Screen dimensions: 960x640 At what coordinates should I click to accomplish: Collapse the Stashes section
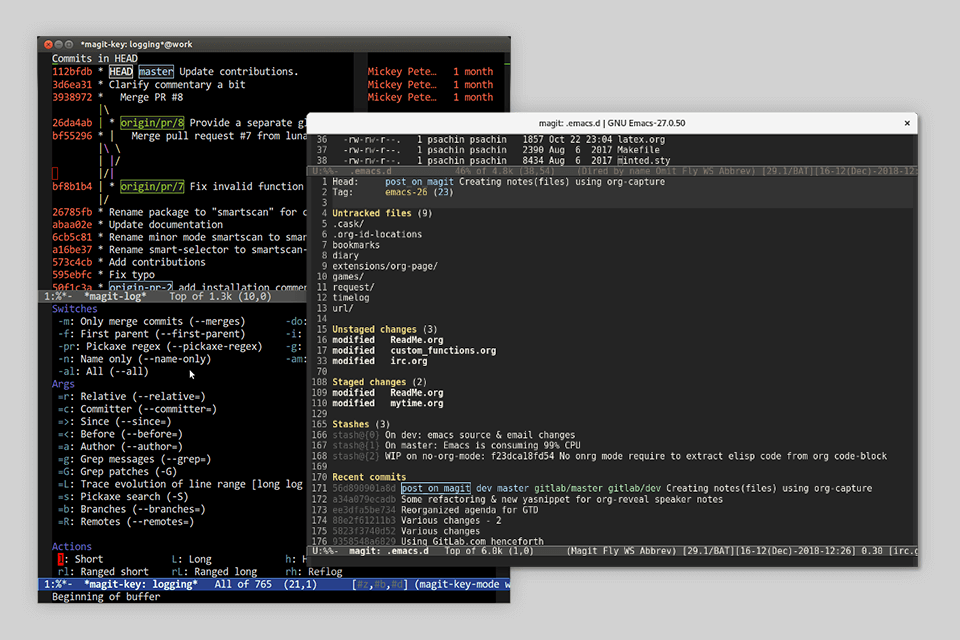pyautogui.click(x=361, y=424)
